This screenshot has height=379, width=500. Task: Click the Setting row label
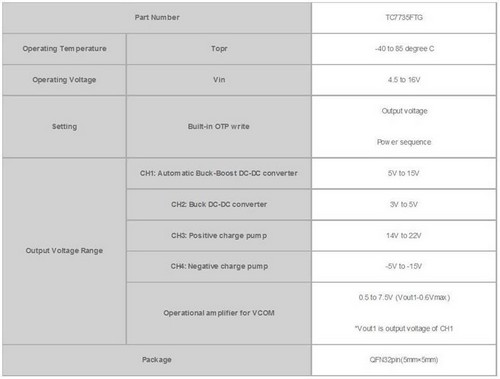(64, 127)
